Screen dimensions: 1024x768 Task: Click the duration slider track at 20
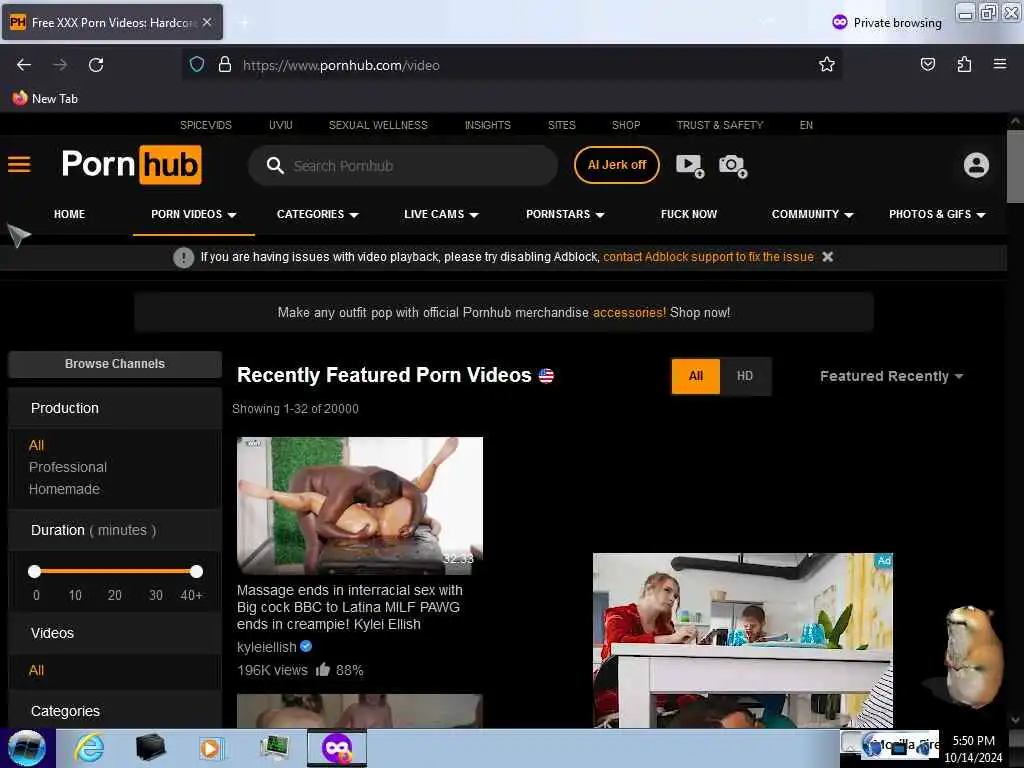pyautogui.click(x=115, y=571)
